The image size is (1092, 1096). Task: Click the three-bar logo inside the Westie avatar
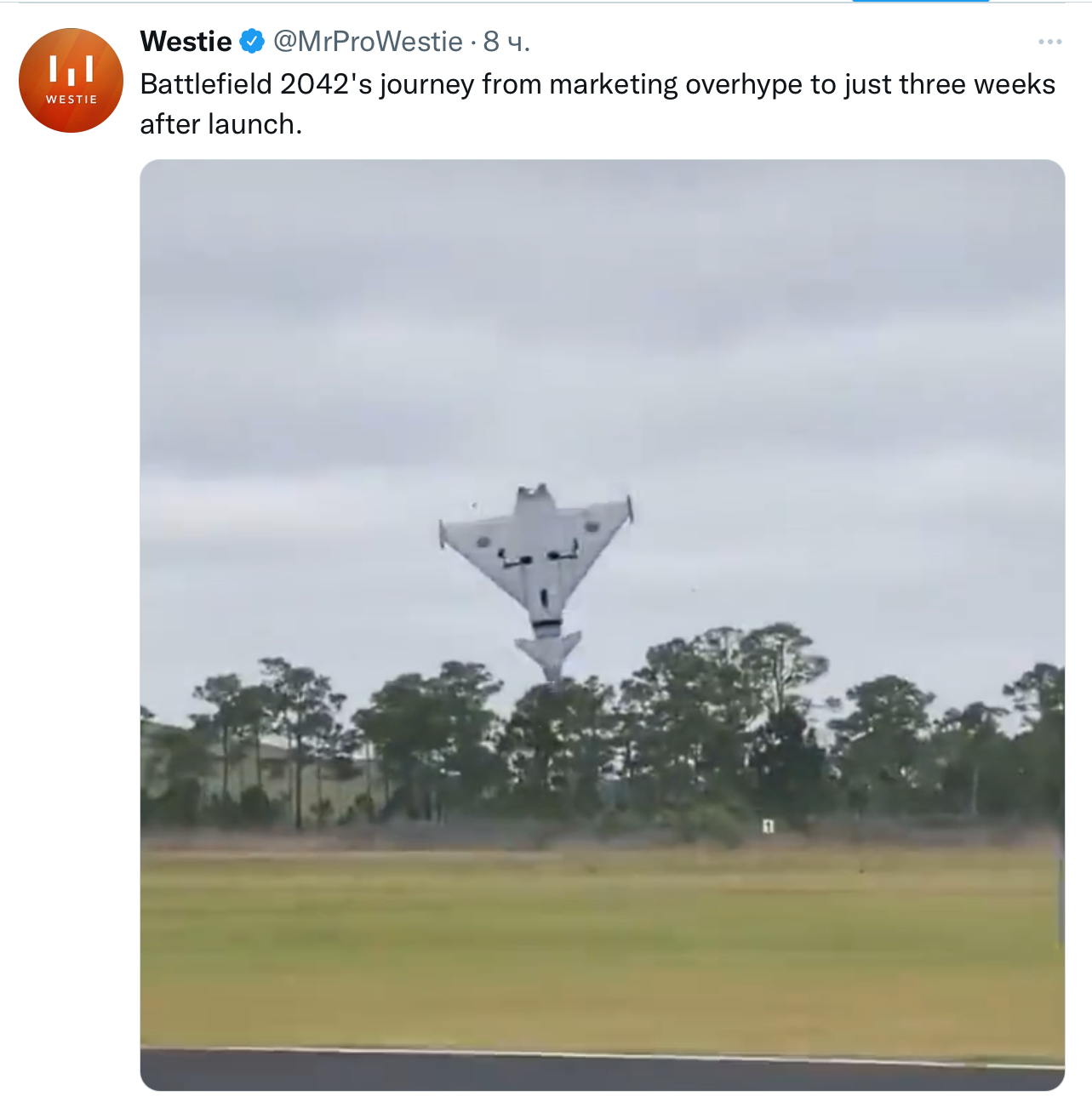coord(71,70)
